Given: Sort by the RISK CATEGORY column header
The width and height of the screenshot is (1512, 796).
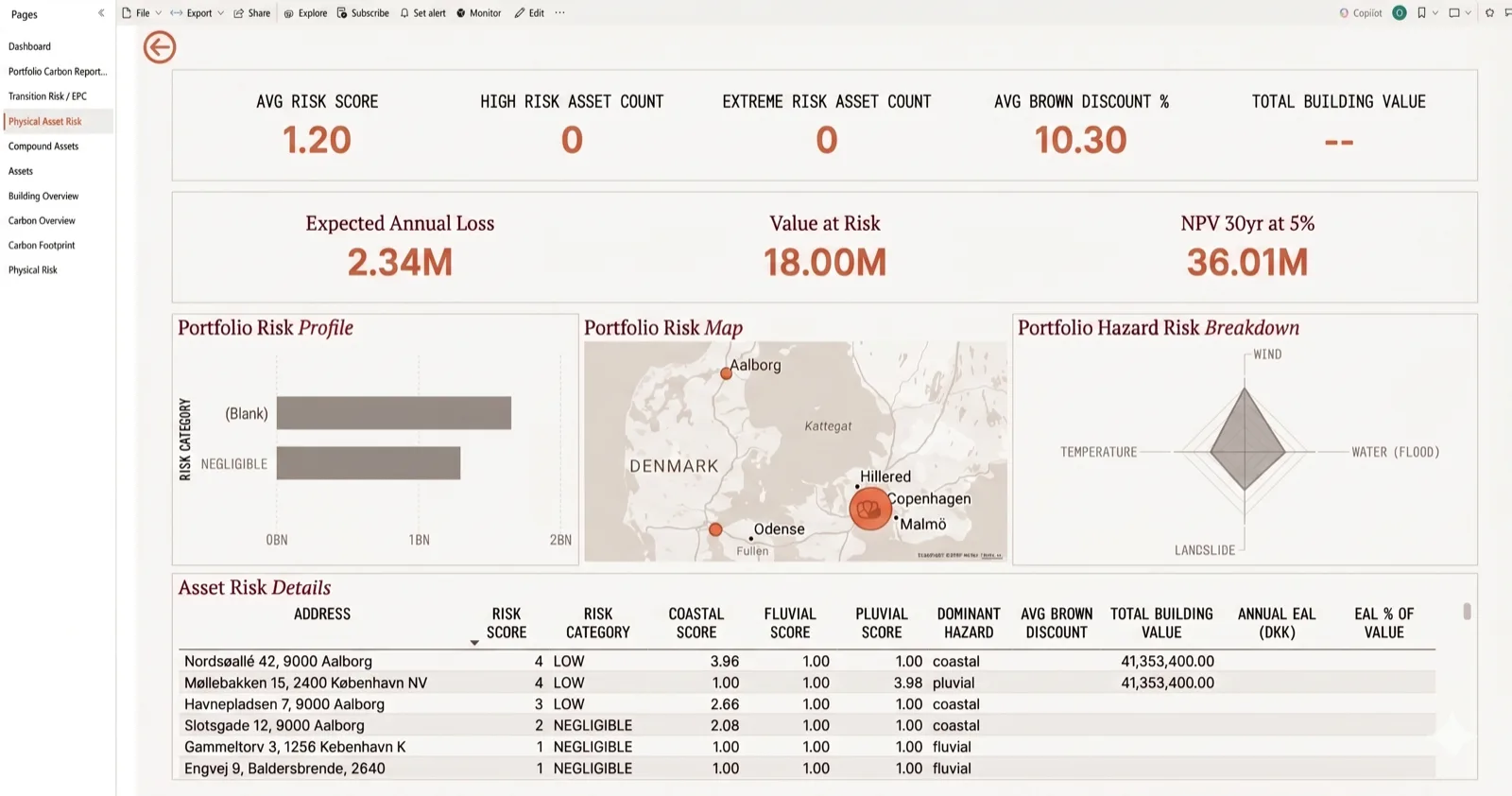Looking at the screenshot, I should click(598, 624).
